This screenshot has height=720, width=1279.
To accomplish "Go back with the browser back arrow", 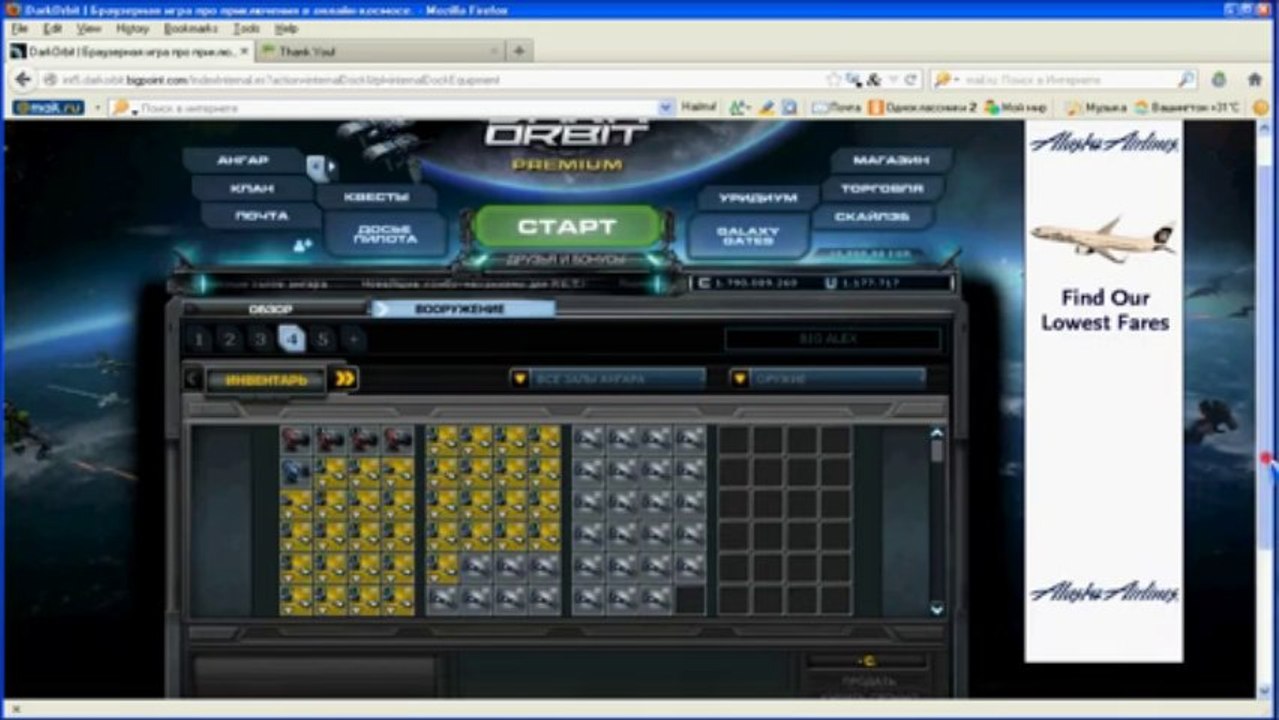I will click(x=22, y=79).
